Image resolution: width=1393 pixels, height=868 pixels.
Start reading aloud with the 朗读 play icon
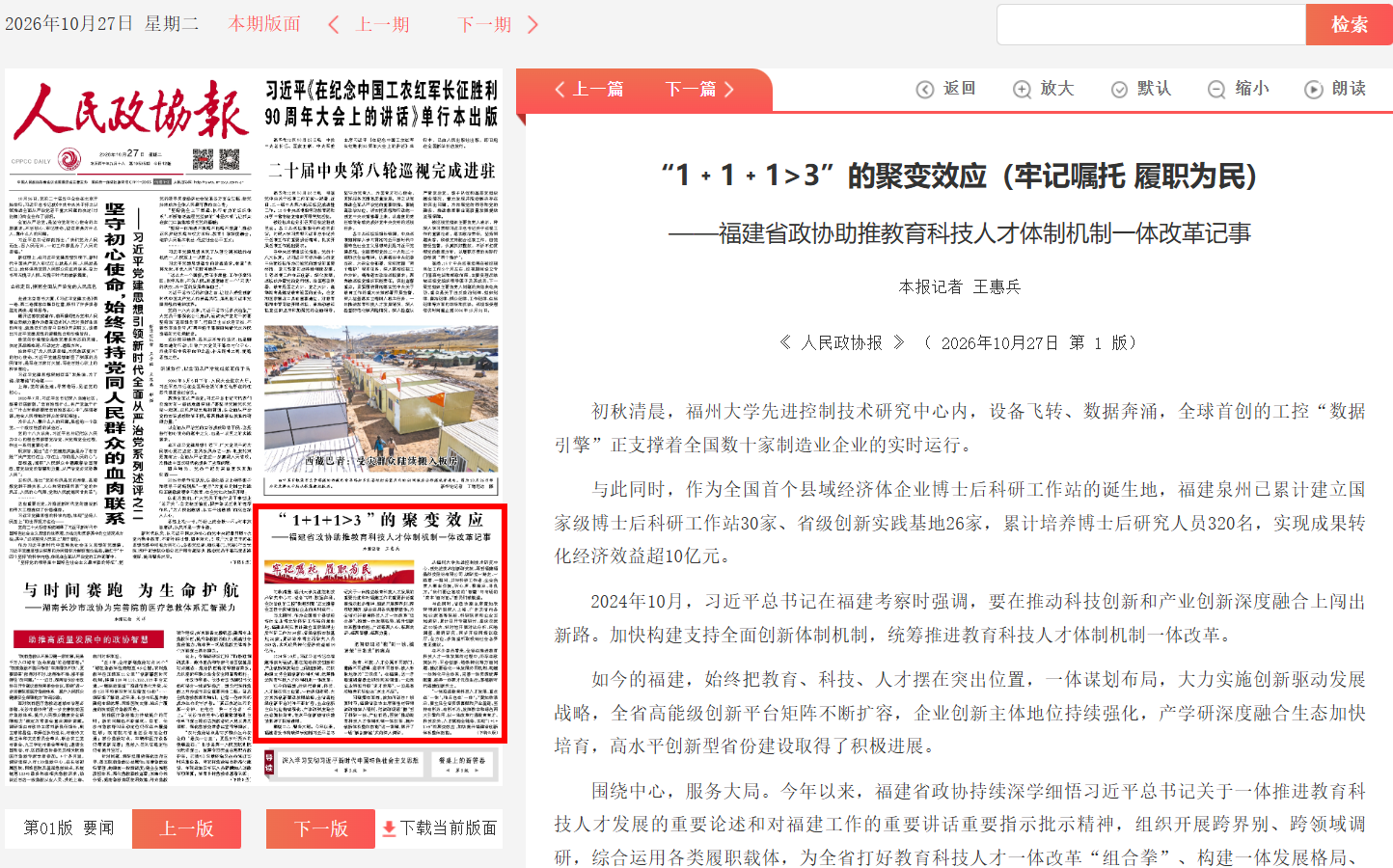(1313, 90)
